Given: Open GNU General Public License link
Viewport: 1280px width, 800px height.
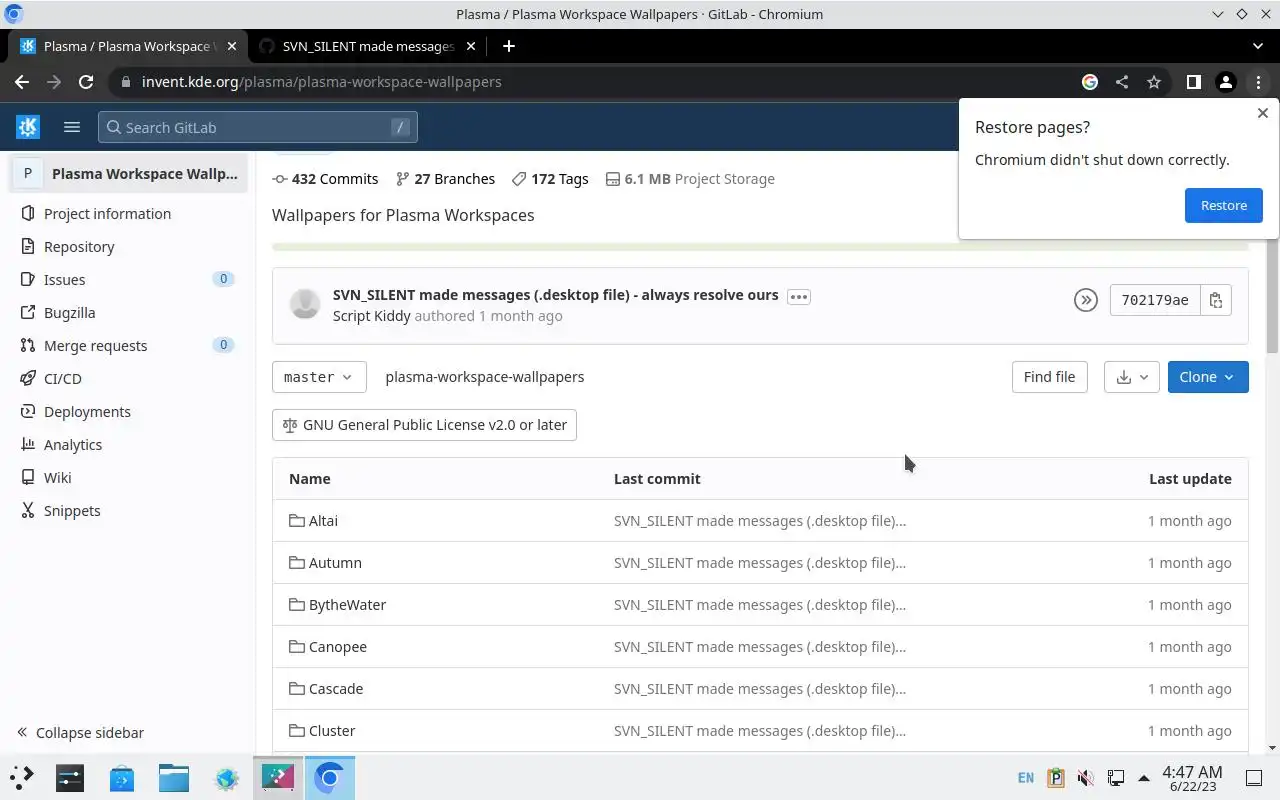Looking at the screenshot, I should coord(424,425).
